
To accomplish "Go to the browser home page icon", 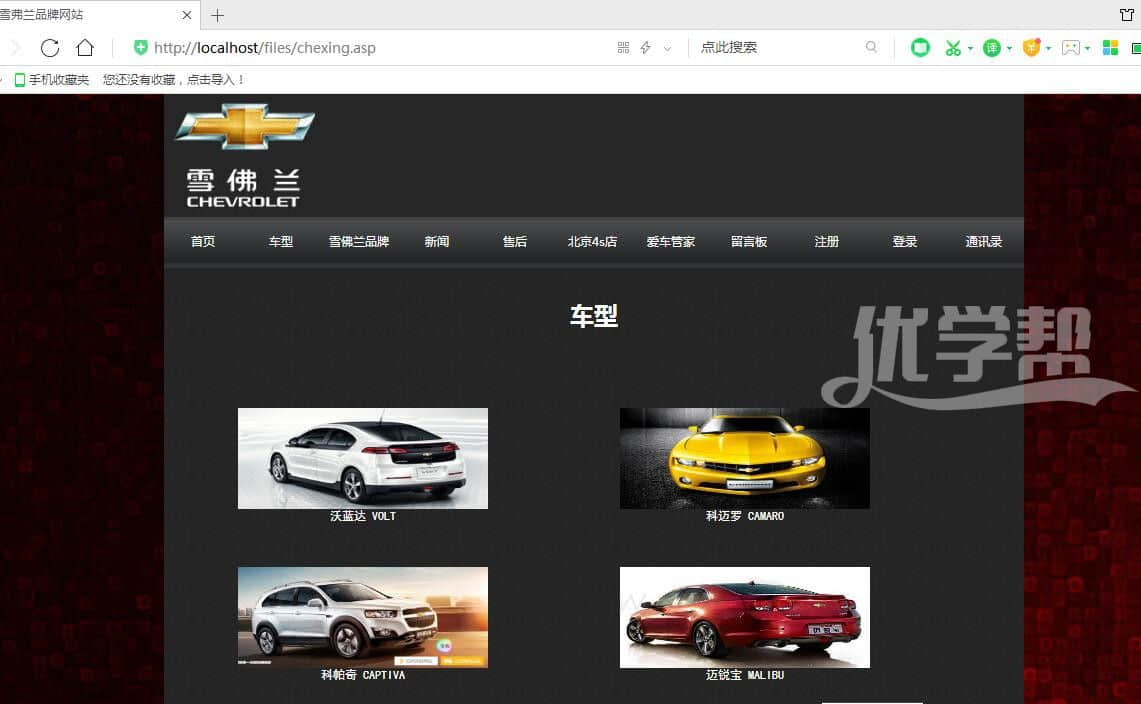I will point(85,48).
